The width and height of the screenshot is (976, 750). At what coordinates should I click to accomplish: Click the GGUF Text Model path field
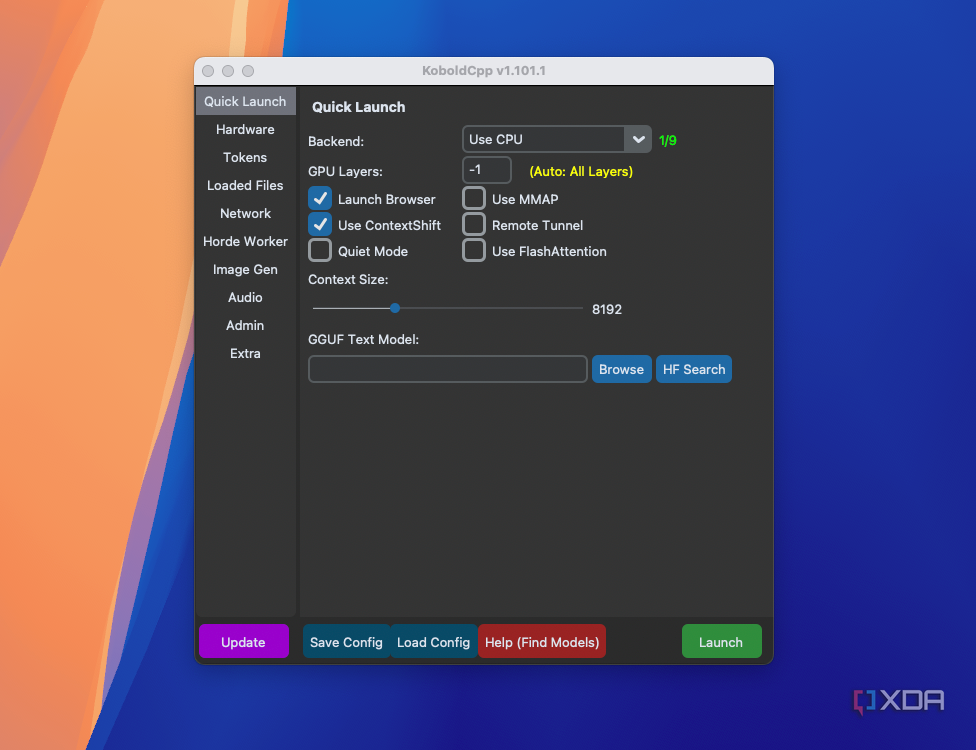448,369
